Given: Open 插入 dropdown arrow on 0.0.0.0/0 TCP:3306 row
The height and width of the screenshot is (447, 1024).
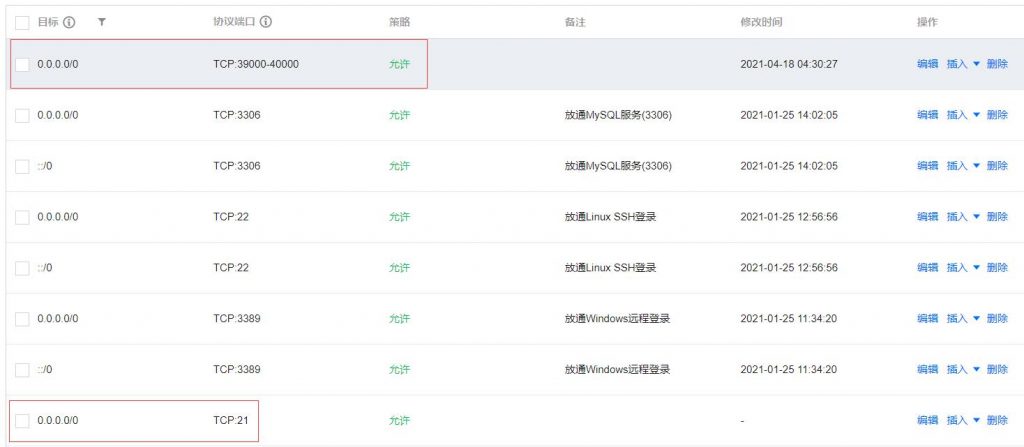Looking at the screenshot, I should click(977, 115).
